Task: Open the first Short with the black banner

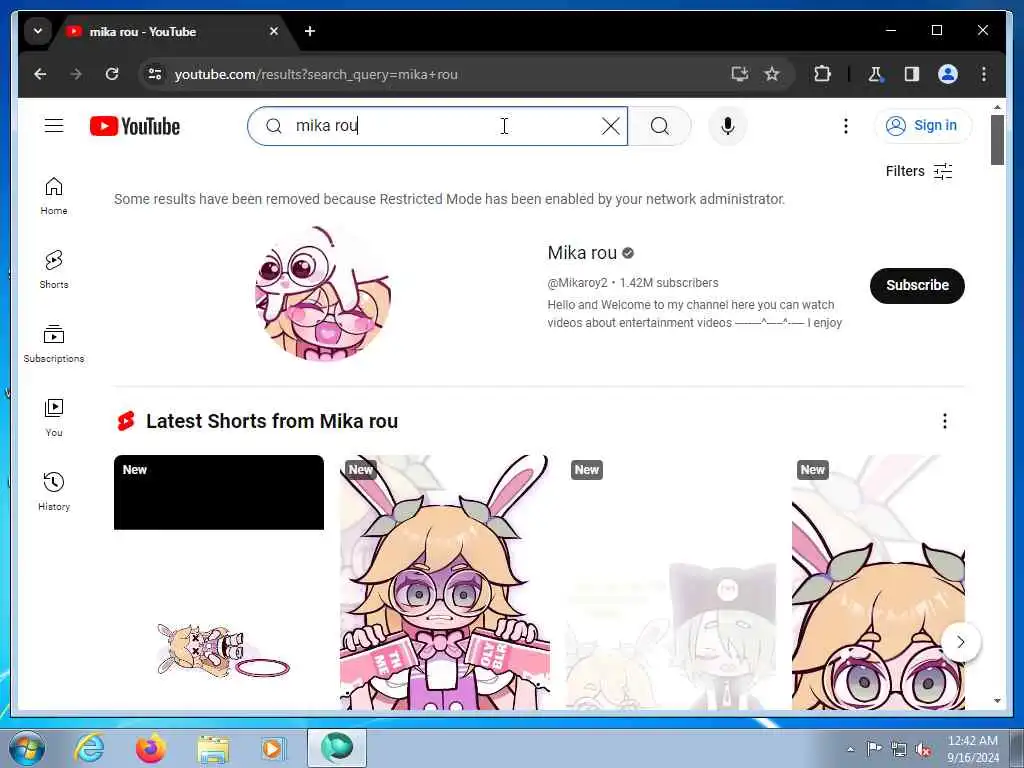Action: 219,582
